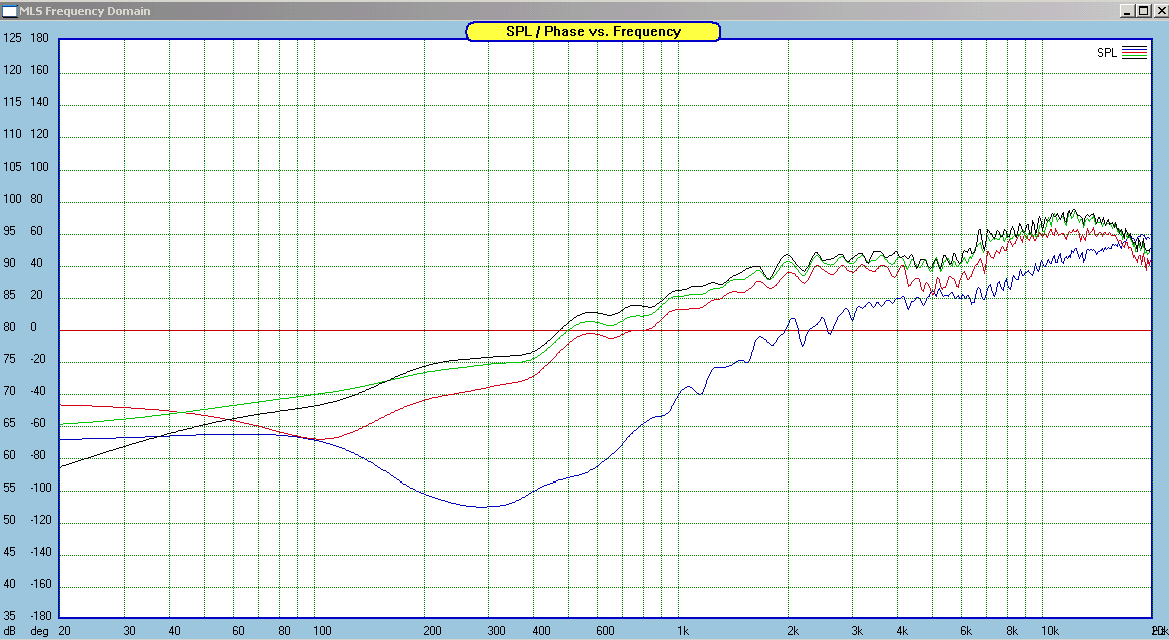Maximize the MLS Frequency Domain window
Screen dimensions: 1169x640
click(1142, 10)
